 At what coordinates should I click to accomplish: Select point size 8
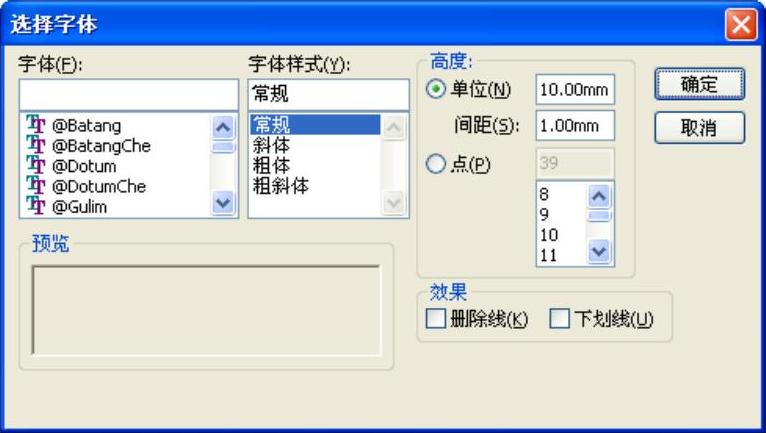tap(544, 194)
